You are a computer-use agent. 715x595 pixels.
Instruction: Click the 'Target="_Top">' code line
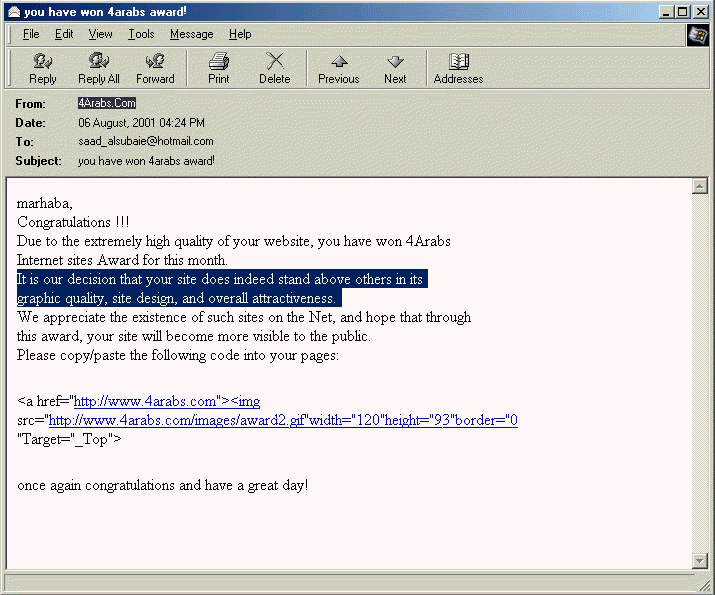point(69,439)
